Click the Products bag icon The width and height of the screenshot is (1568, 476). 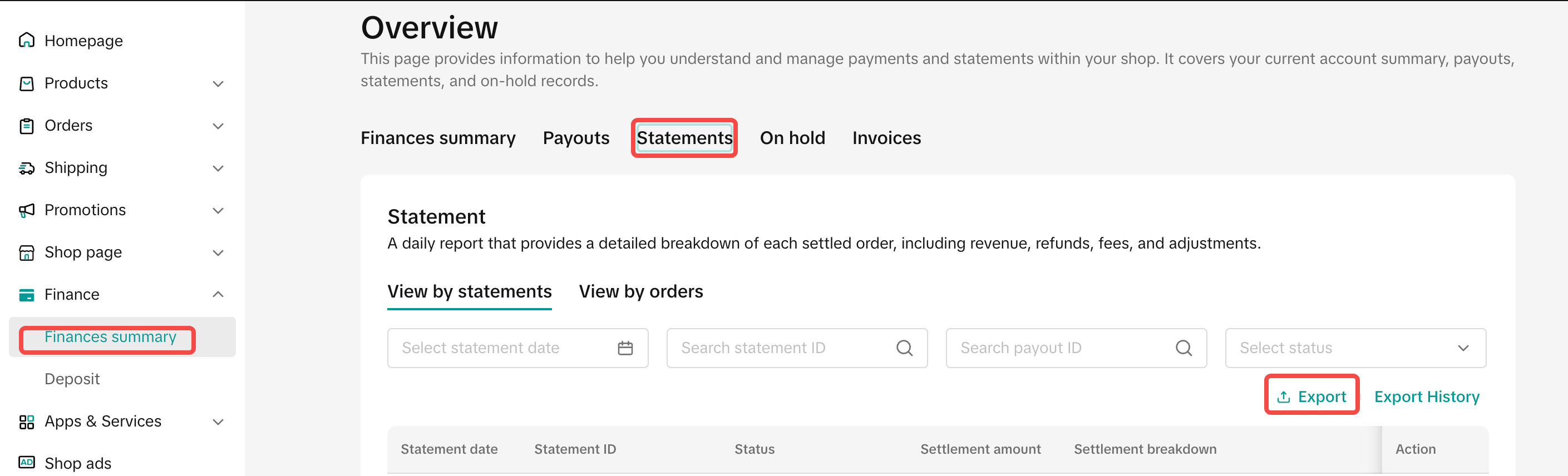(26, 83)
